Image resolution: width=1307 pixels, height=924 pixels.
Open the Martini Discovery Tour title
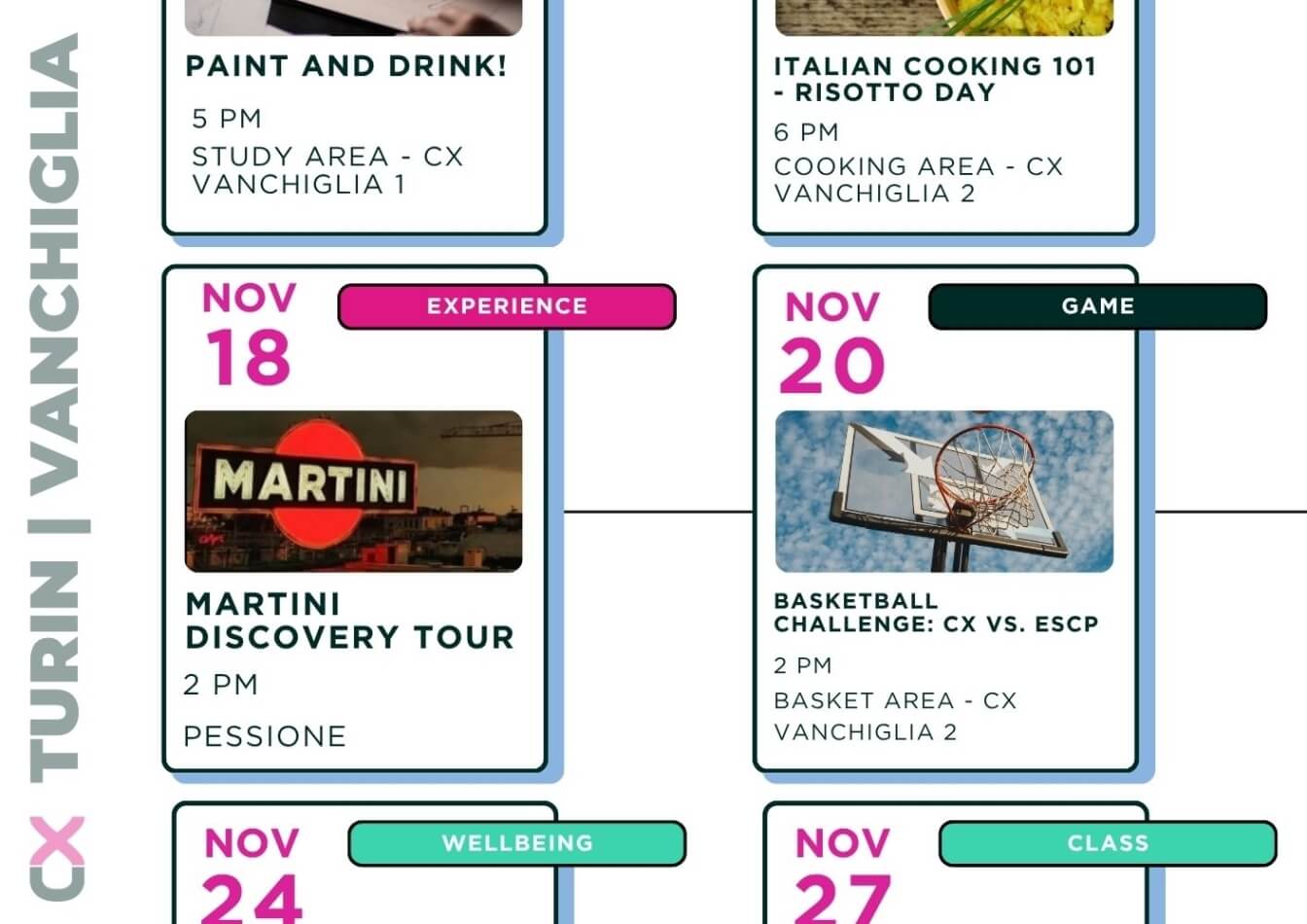[x=349, y=621]
